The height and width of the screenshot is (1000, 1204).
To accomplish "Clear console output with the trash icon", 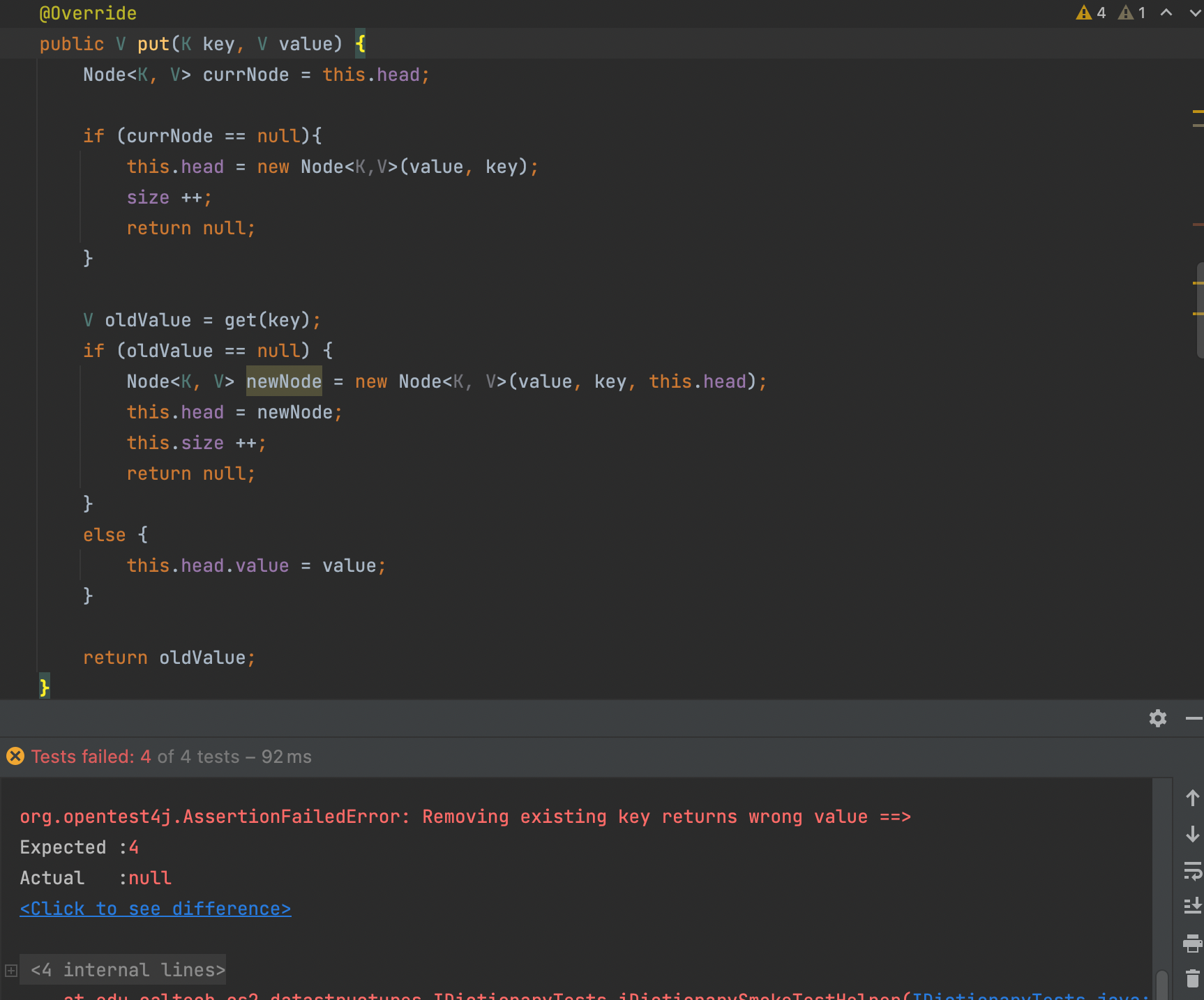I will tap(1192, 978).
